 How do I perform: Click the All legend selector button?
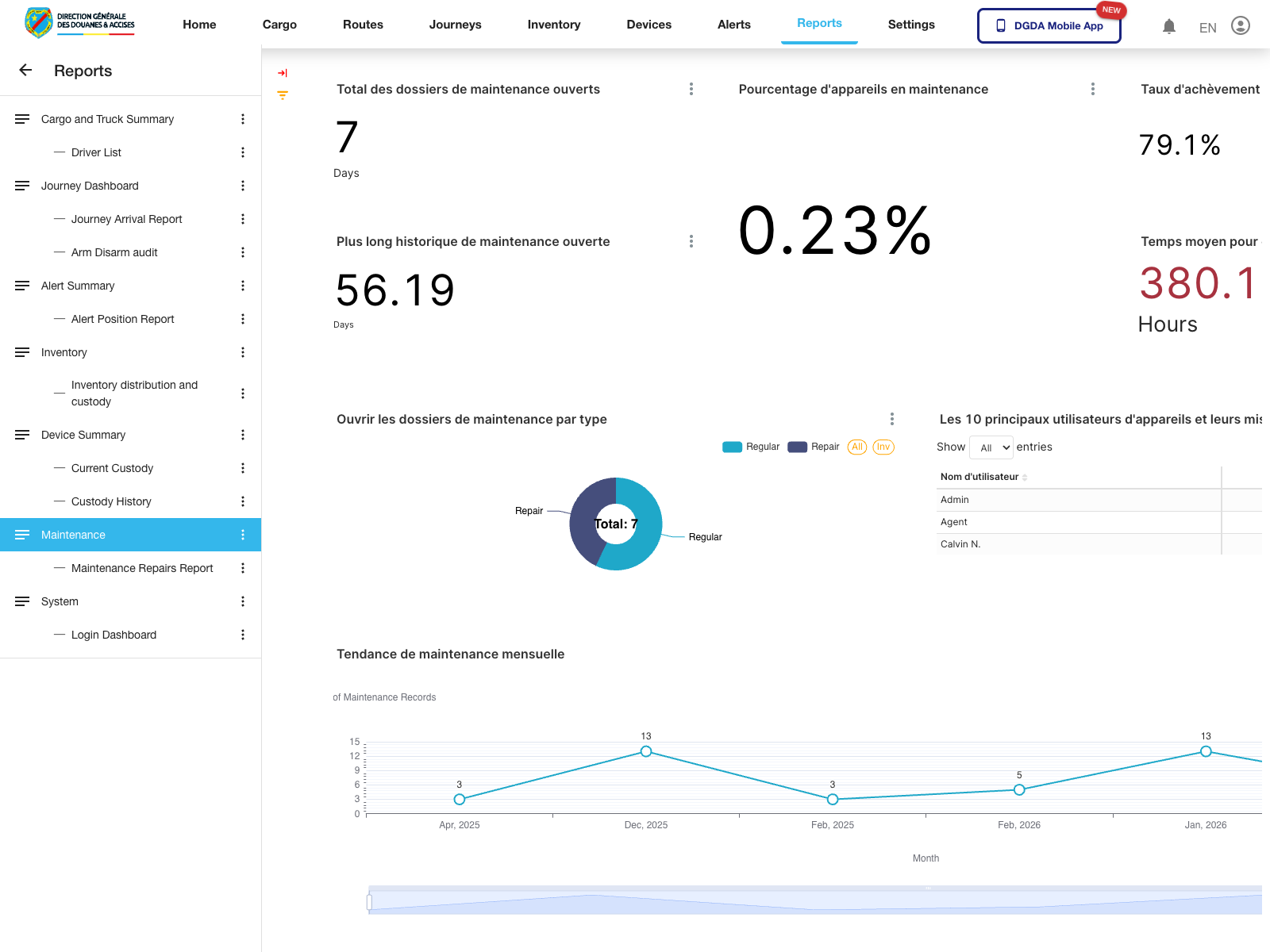[857, 447]
